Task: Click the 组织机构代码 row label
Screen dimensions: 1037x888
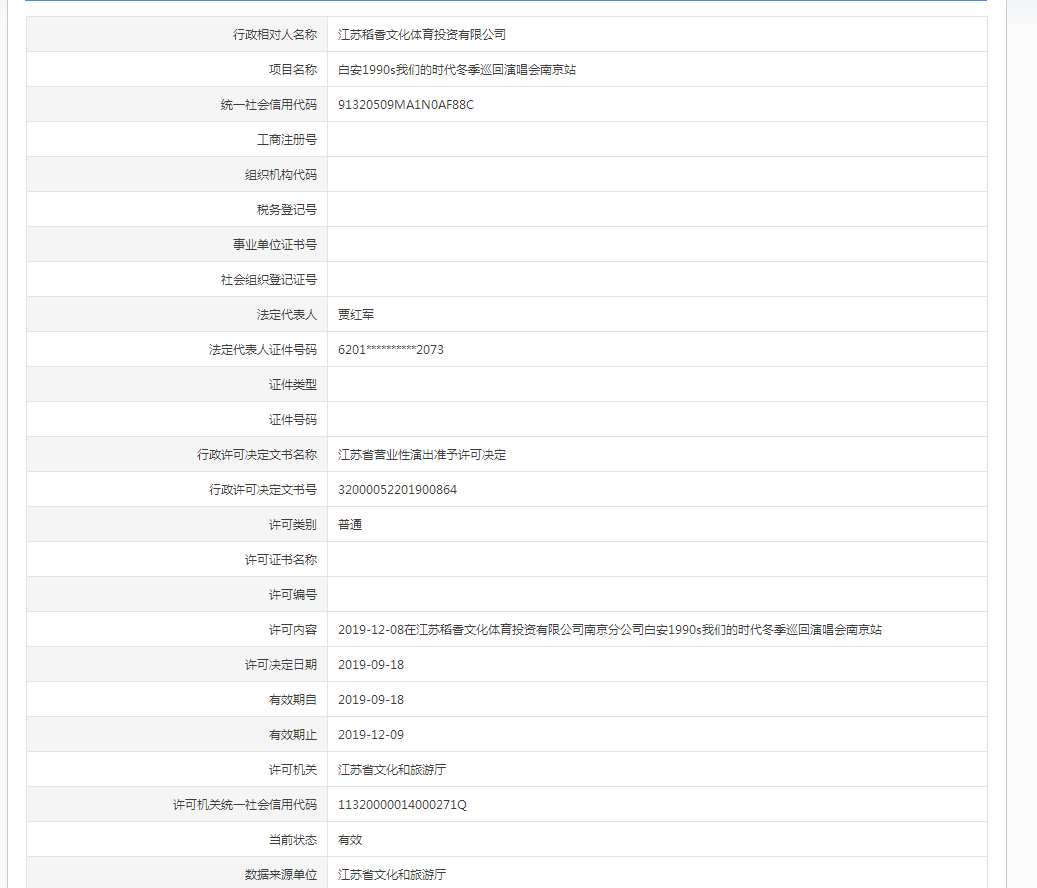Action: click(281, 175)
